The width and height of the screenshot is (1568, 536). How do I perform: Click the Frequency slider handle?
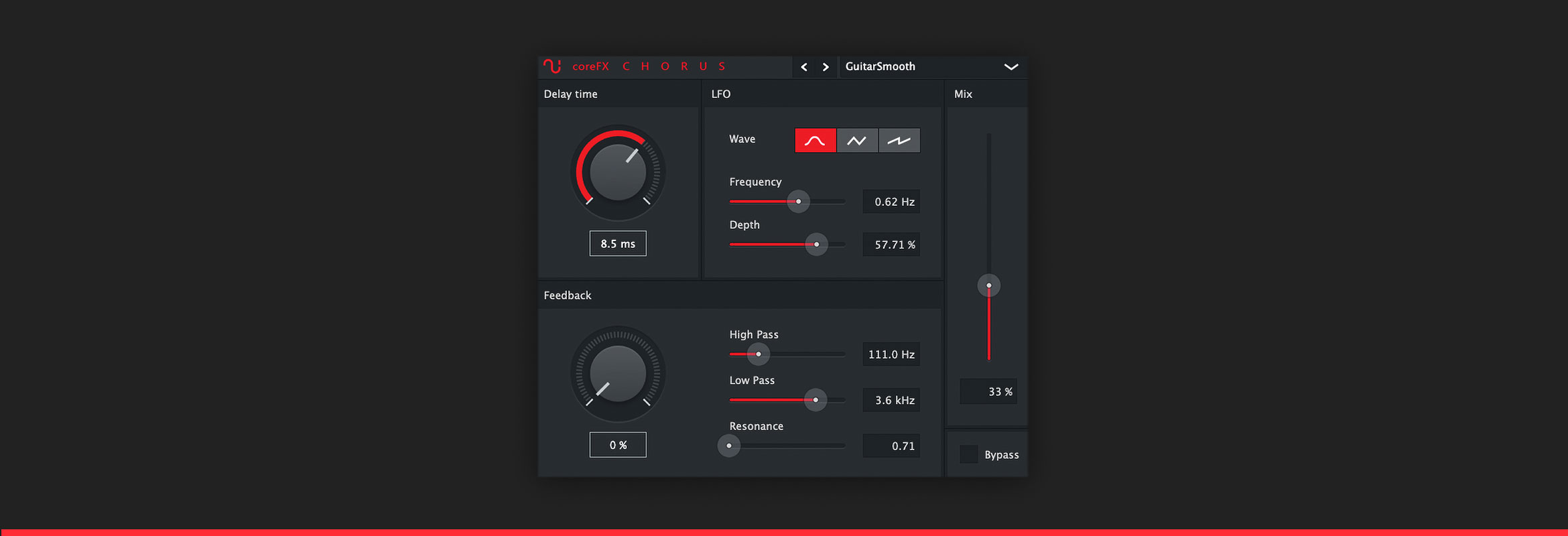[x=798, y=202]
